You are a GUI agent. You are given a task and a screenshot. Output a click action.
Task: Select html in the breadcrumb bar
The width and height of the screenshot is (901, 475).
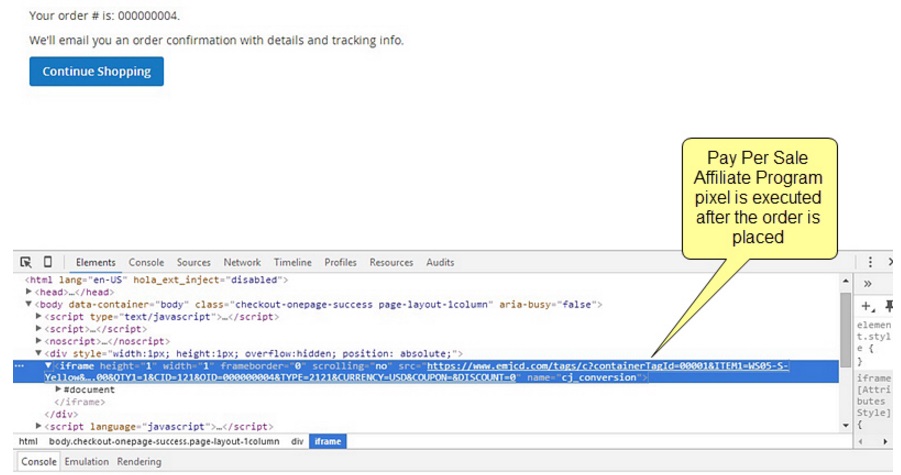pyautogui.click(x=28, y=442)
